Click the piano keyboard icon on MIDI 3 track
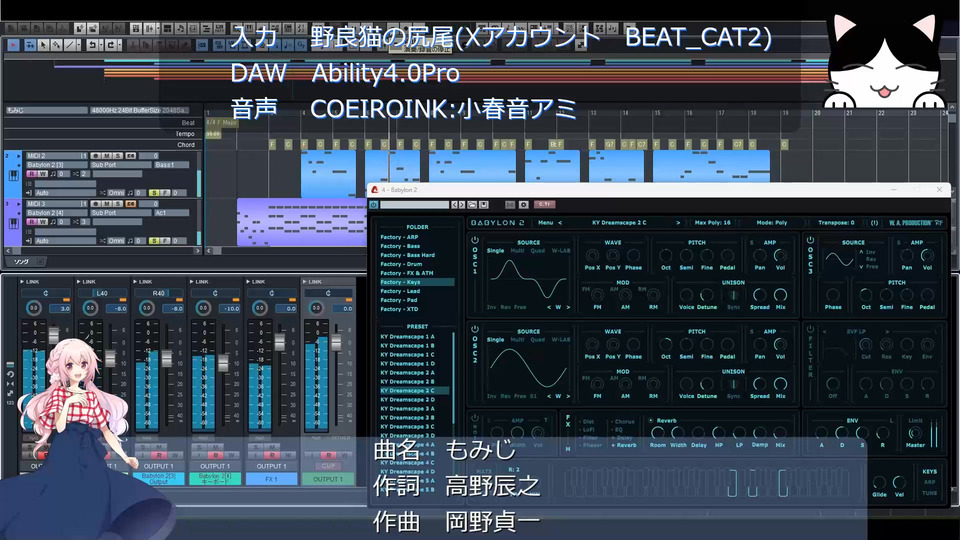 (13, 223)
